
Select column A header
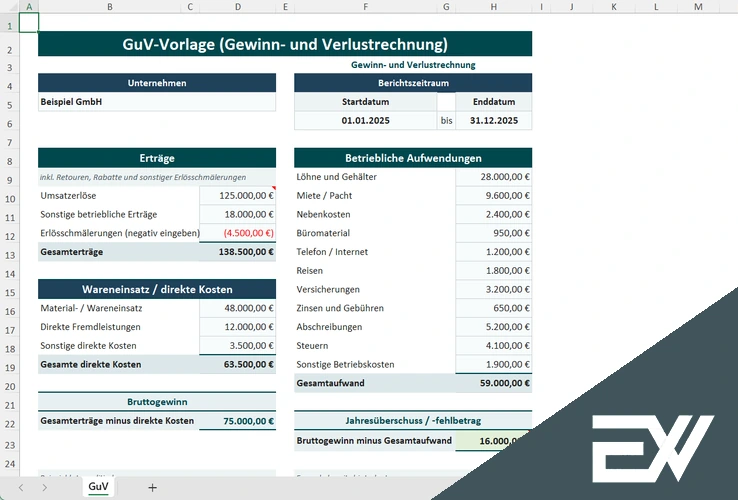pyautogui.click(x=29, y=7)
